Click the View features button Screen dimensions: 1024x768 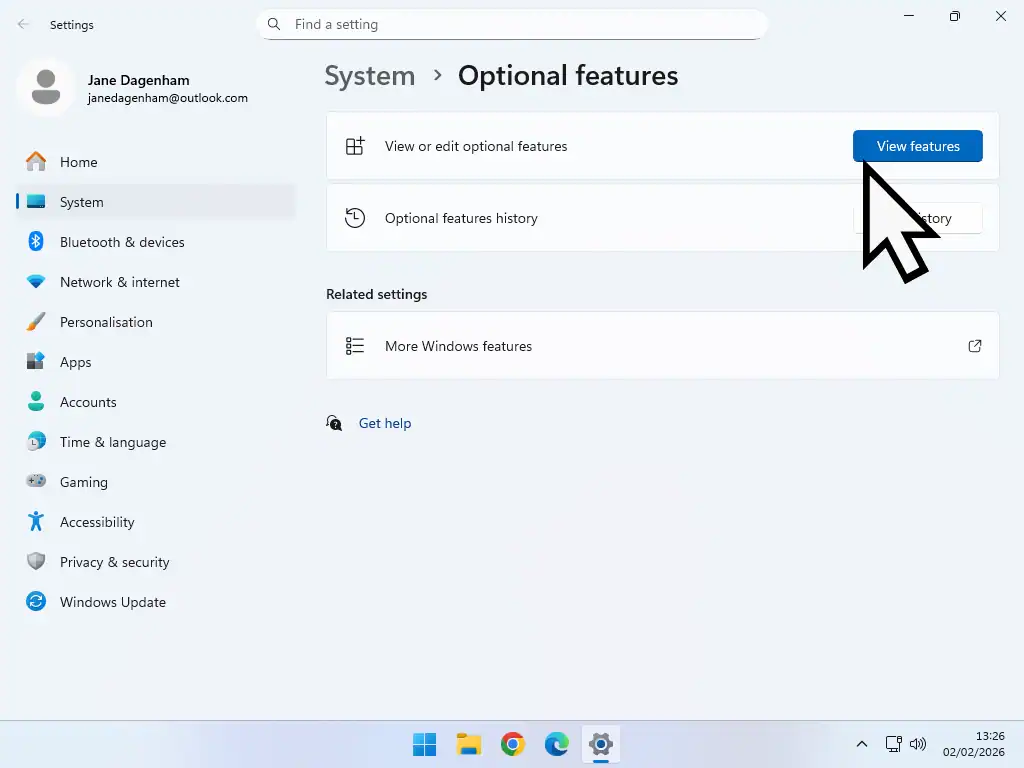[x=917, y=146]
